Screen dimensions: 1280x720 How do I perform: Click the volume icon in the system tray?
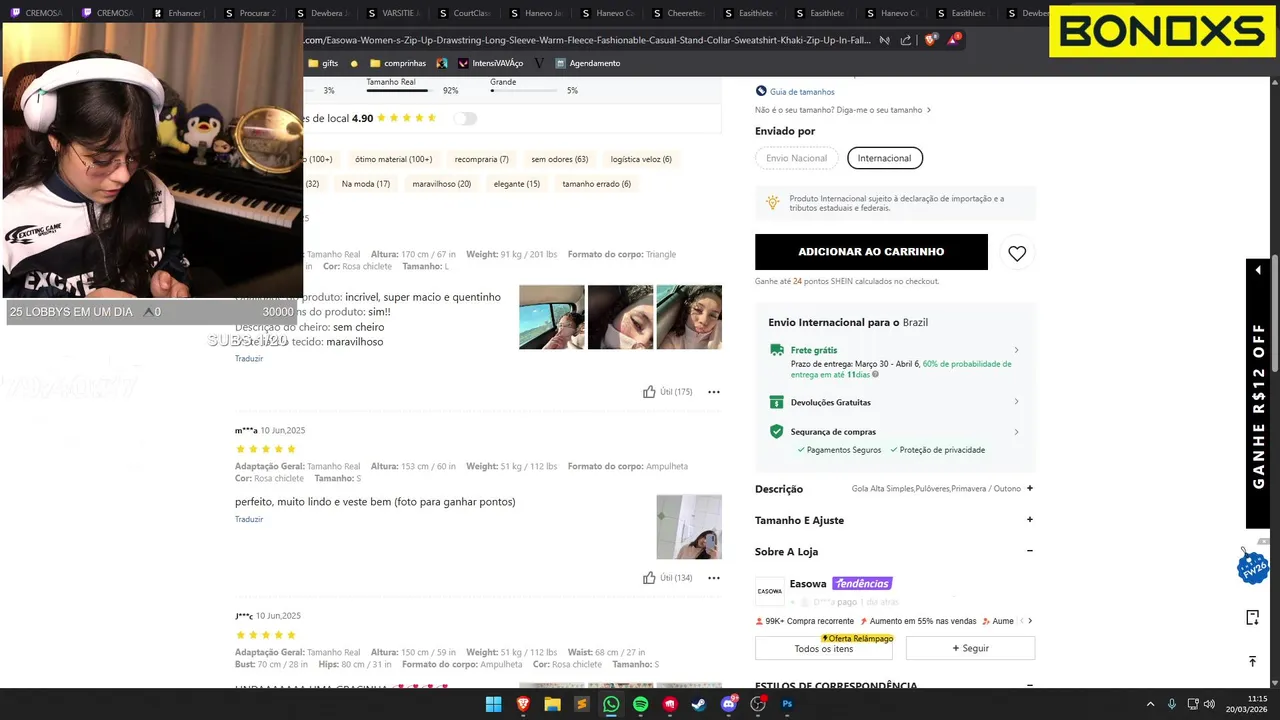1209,704
